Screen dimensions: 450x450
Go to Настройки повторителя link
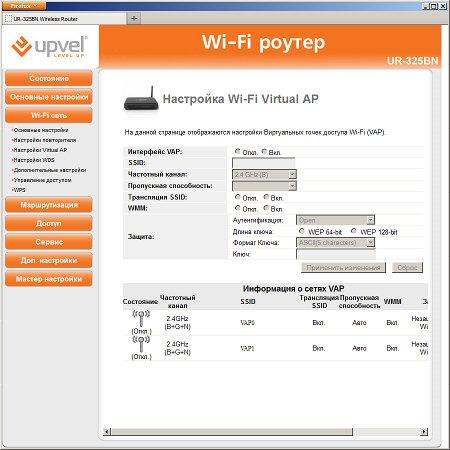[x=44, y=140]
